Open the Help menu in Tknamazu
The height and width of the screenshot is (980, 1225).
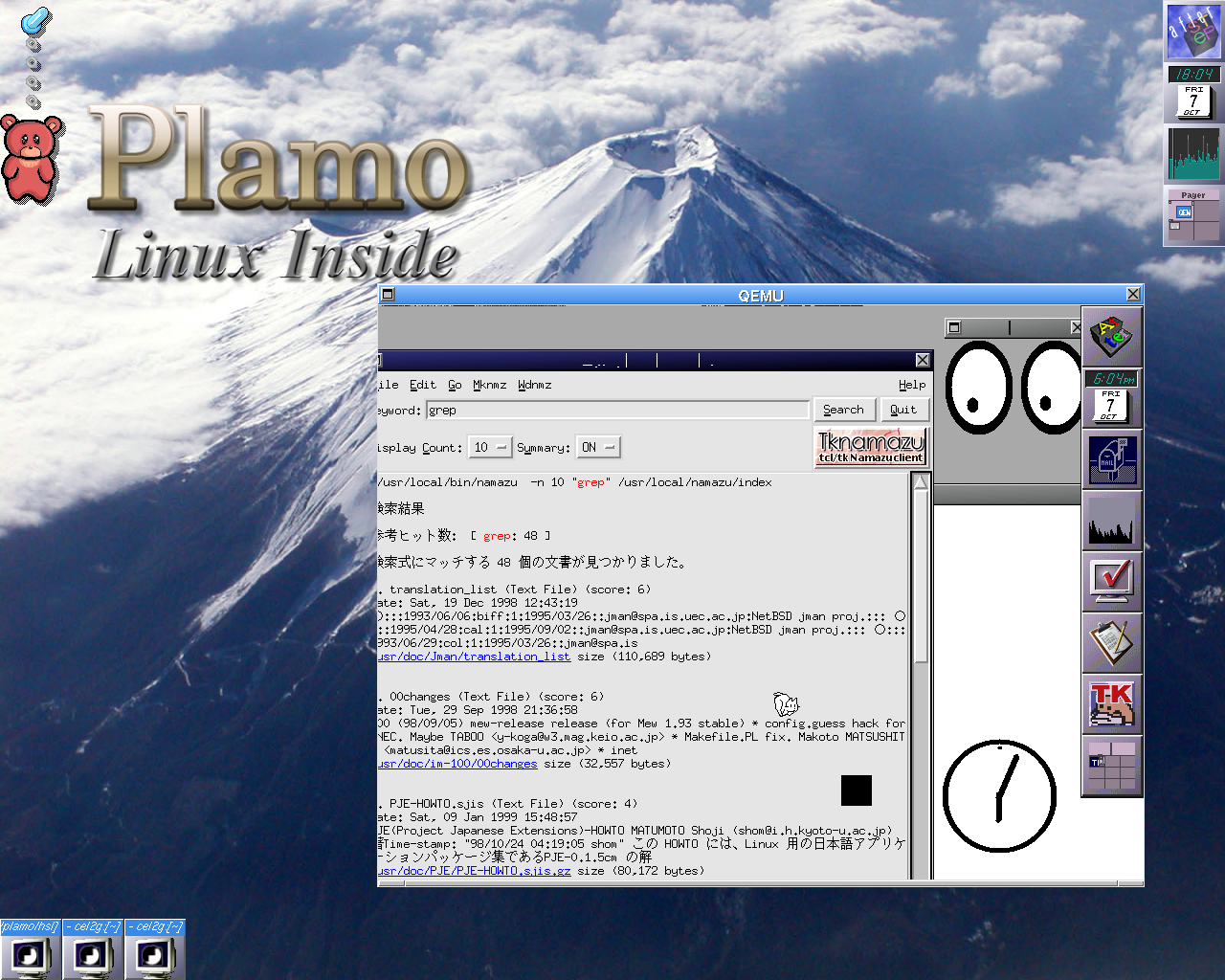912,385
